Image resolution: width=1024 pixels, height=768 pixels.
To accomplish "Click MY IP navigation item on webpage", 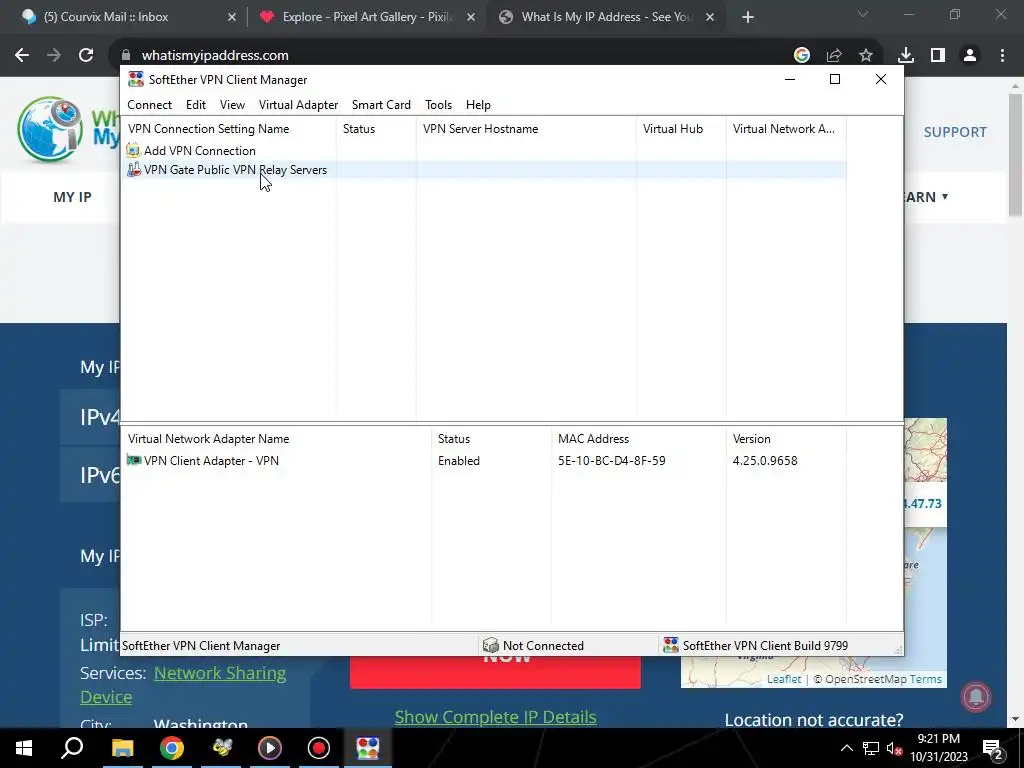I will click(72, 197).
